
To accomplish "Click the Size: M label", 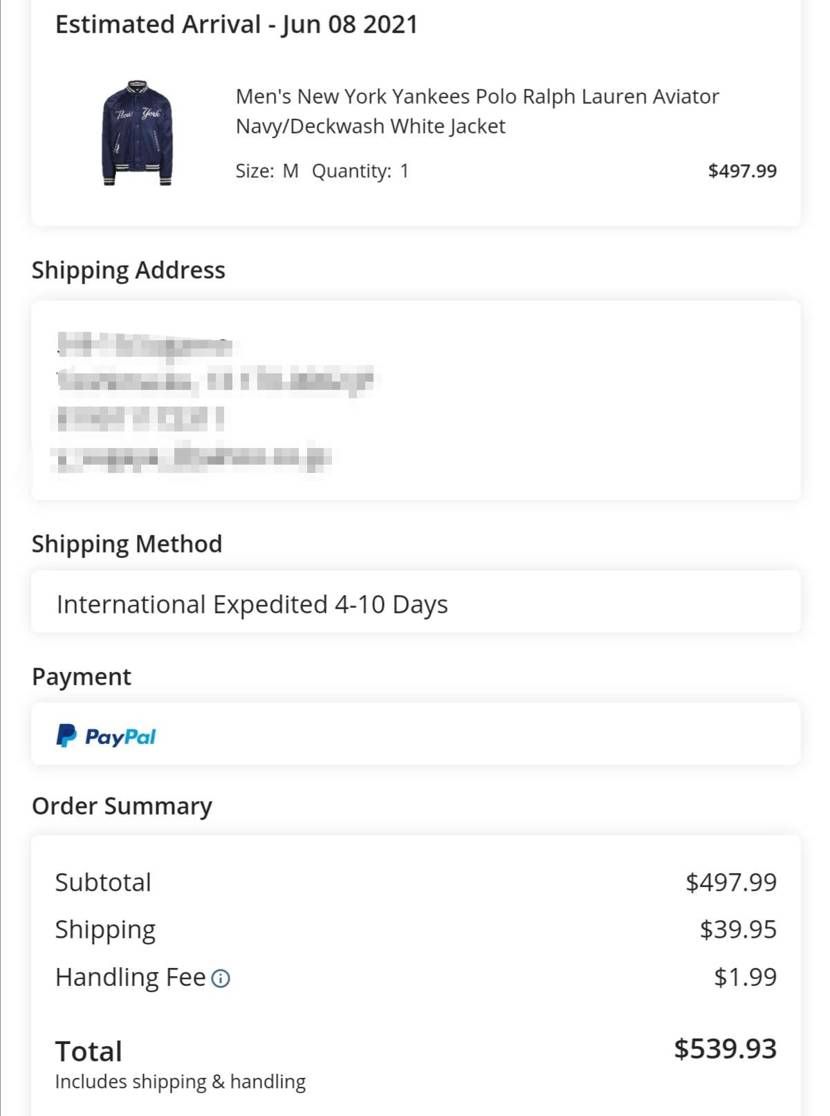I will click(x=267, y=171).
